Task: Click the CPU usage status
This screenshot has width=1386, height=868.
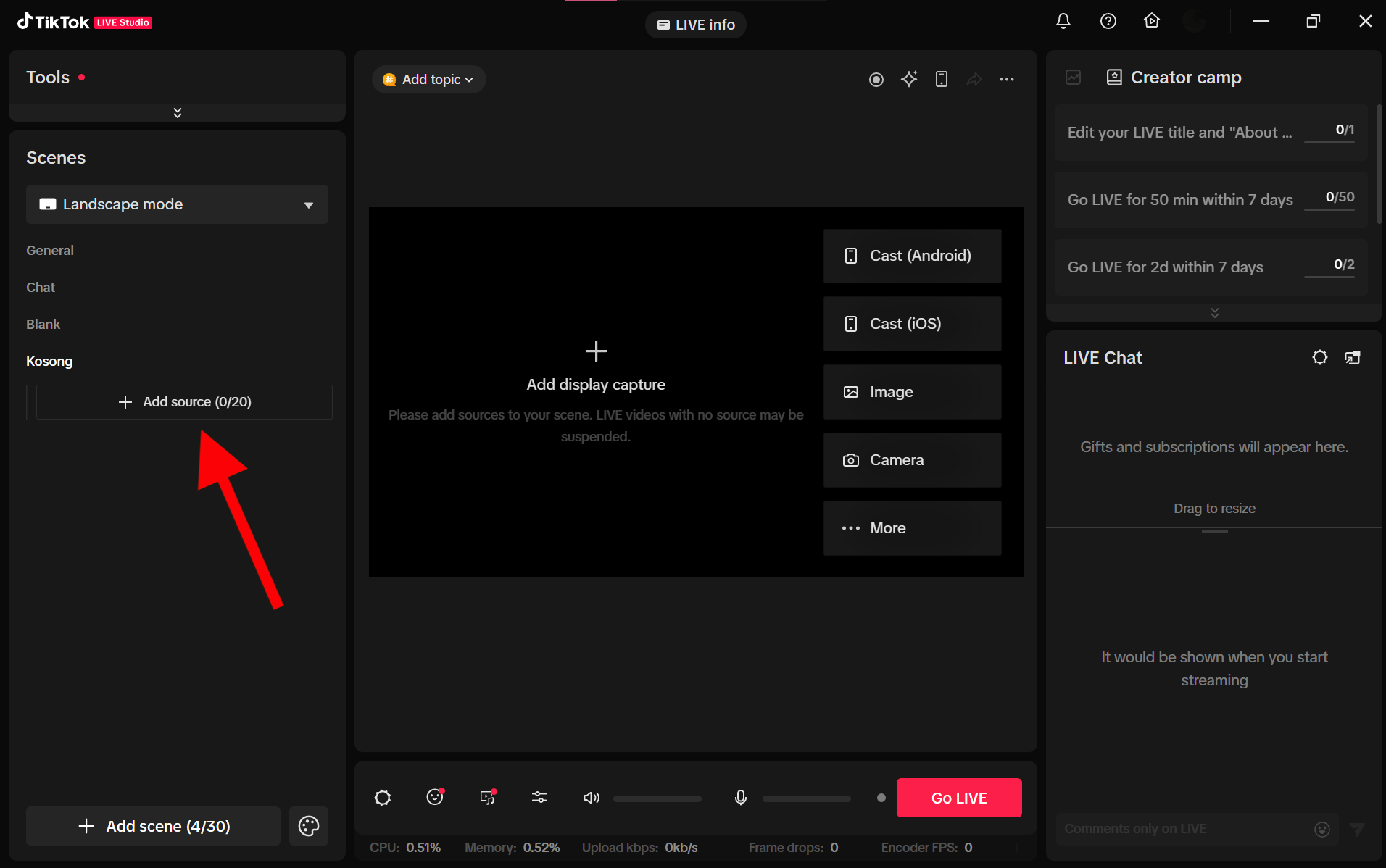Action: tap(405, 848)
